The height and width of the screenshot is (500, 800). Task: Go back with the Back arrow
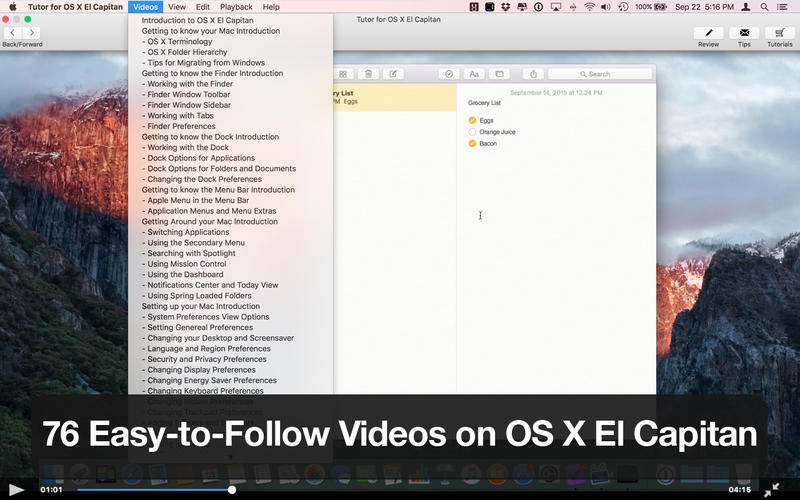coord(13,33)
